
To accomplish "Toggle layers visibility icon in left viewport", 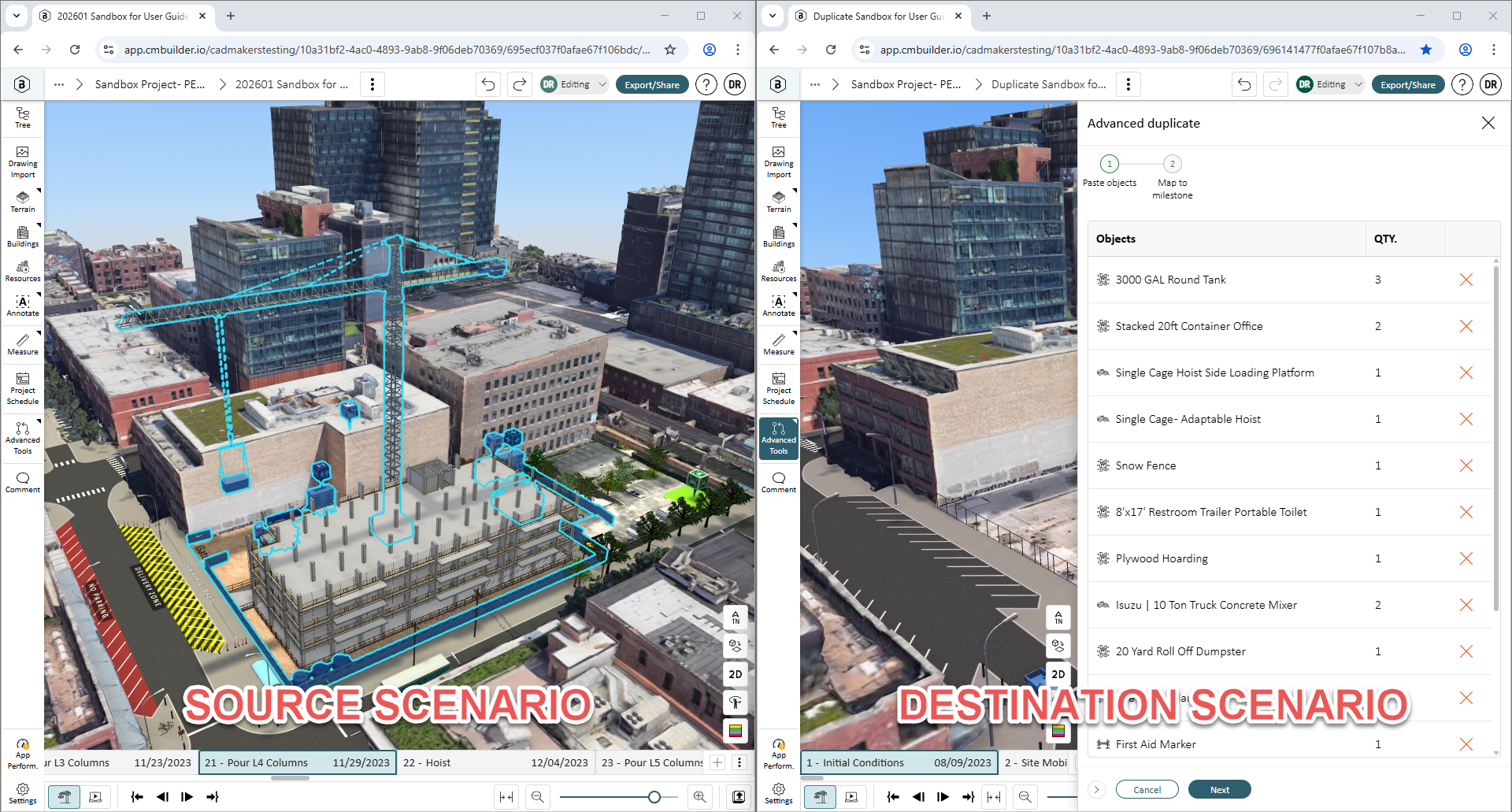I will coord(736,645).
